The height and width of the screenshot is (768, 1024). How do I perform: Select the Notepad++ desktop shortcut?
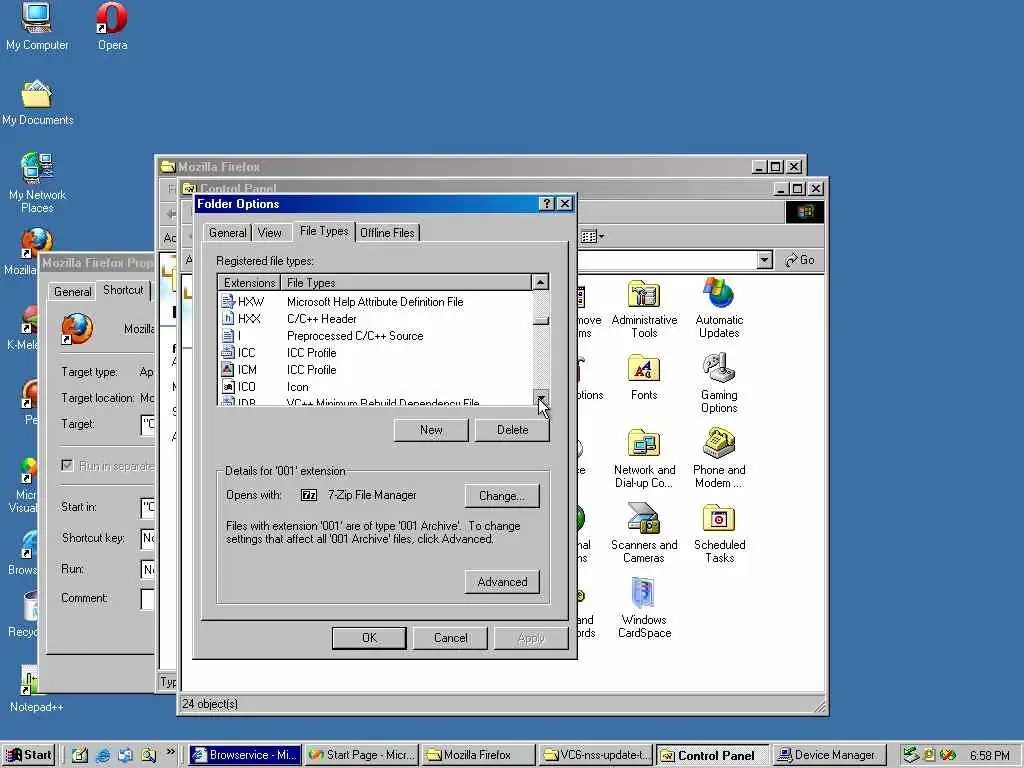coord(36,689)
